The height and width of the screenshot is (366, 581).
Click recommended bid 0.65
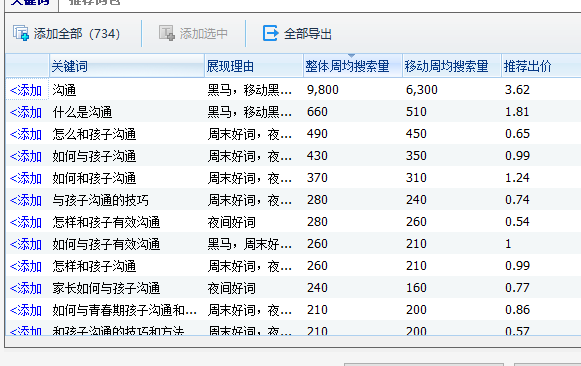(517, 134)
